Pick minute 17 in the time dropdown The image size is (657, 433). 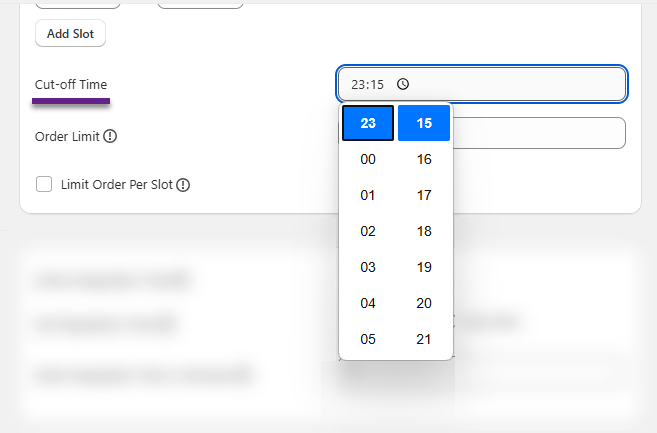coord(424,195)
